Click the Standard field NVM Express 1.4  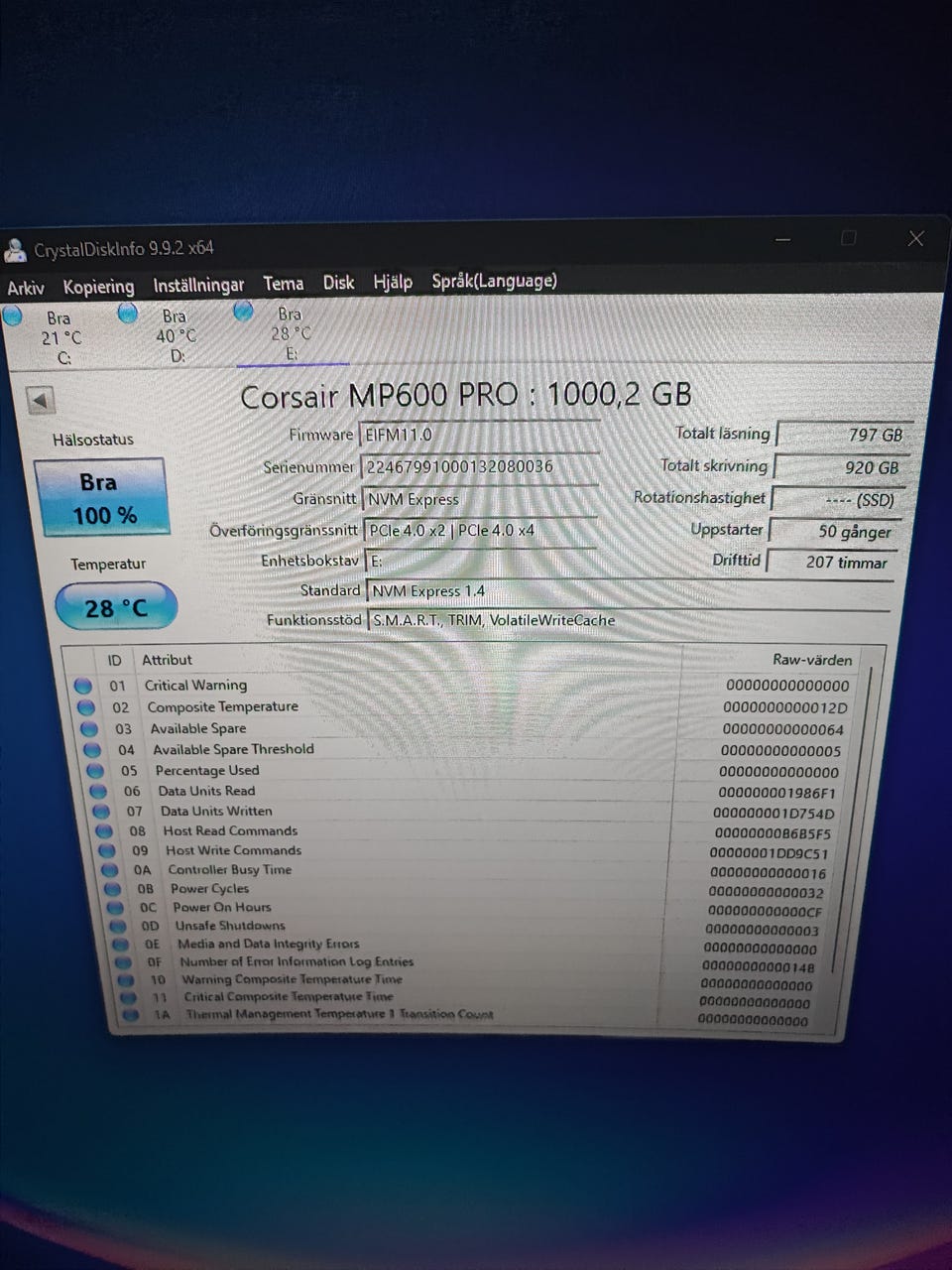tap(630, 591)
